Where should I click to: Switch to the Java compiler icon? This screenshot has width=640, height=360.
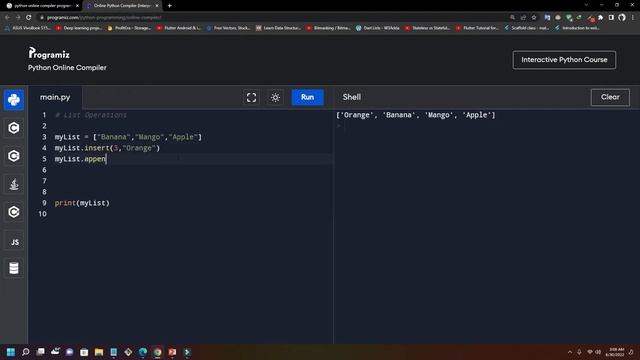pos(14,184)
